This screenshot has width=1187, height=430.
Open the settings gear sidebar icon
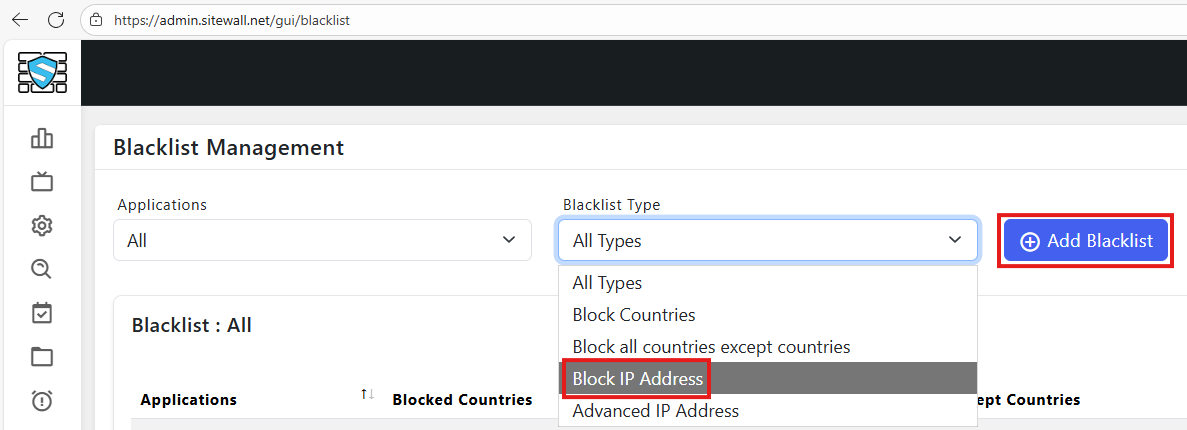[42, 225]
